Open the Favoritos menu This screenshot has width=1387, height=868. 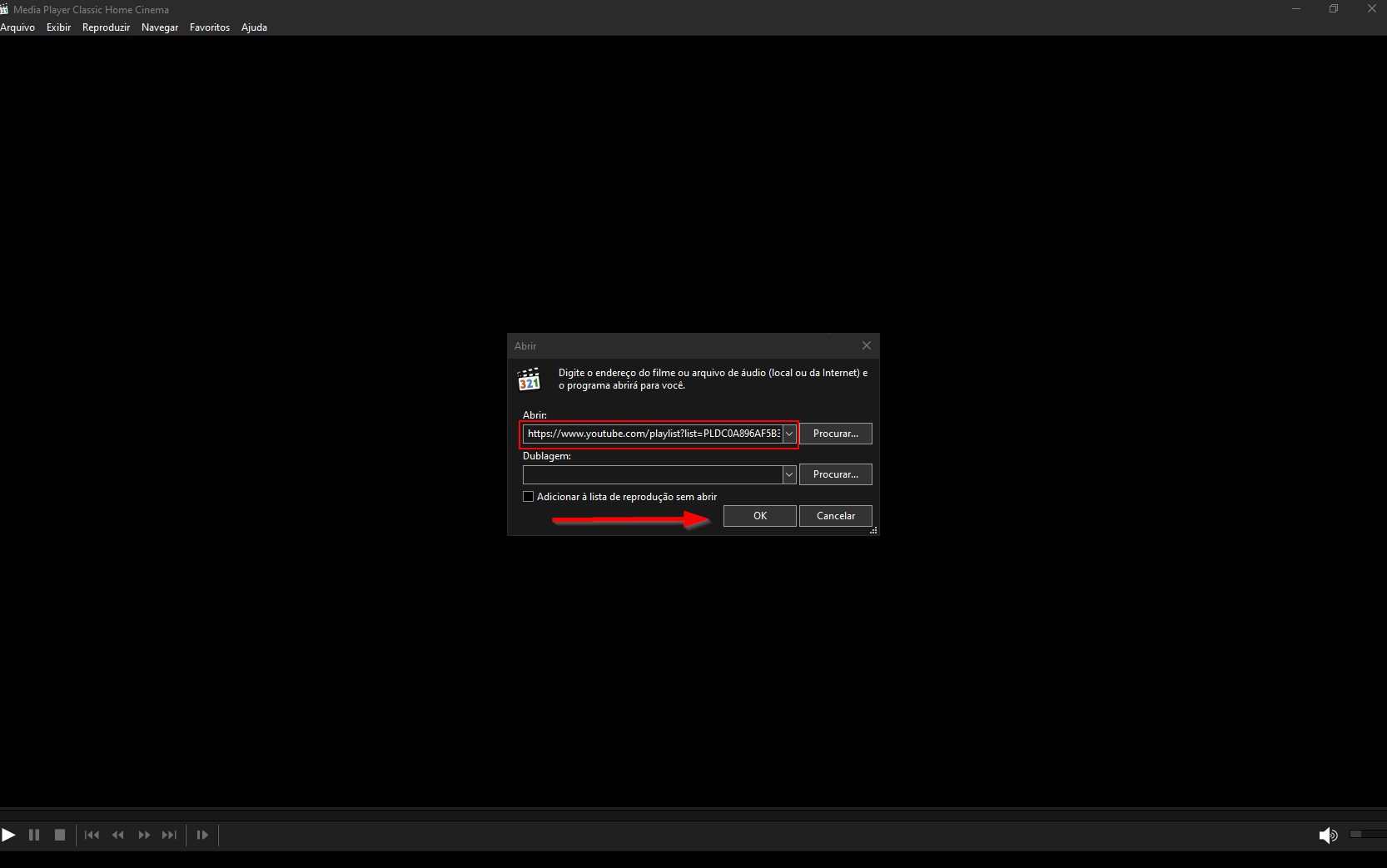209,27
